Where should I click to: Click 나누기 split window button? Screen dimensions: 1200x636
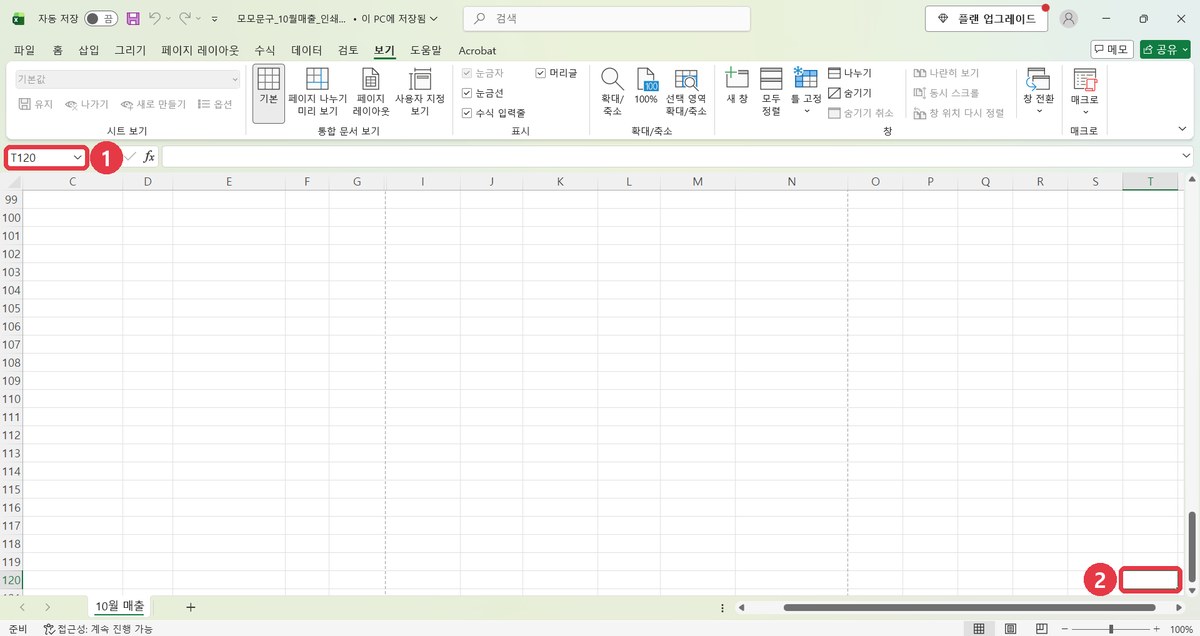[x=850, y=73]
